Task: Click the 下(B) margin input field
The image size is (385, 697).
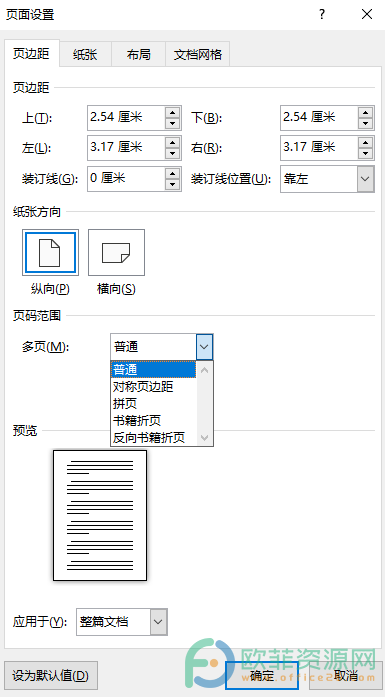Action: tap(319, 118)
